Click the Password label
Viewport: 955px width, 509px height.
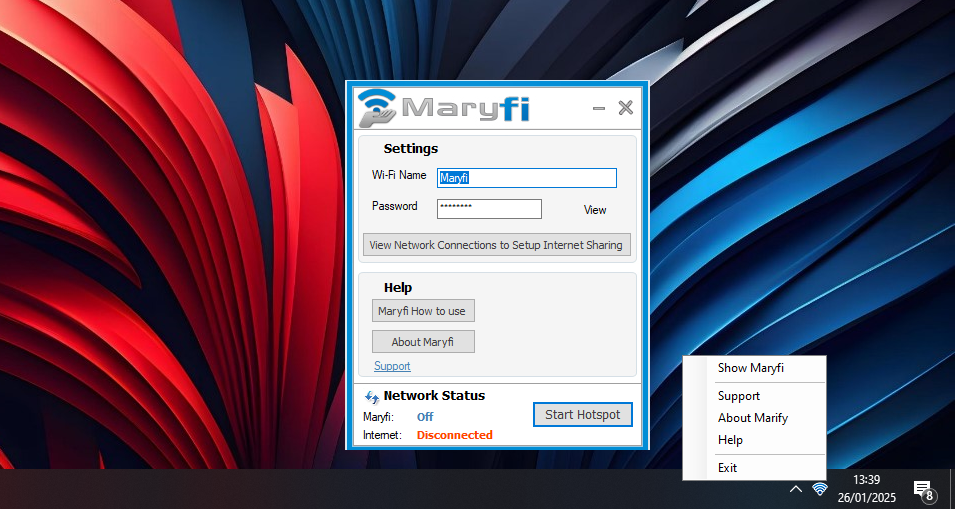coord(395,206)
